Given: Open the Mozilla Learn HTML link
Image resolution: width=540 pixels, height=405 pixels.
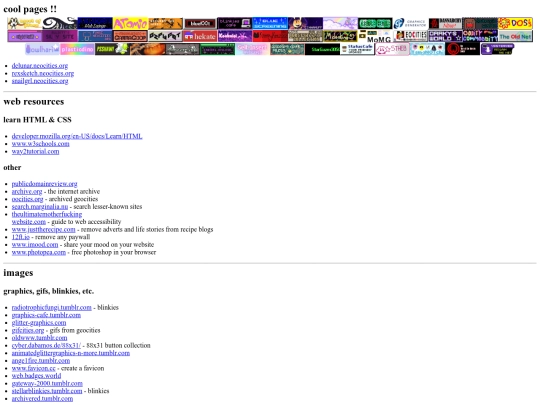Looking at the screenshot, I should pyautogui.click(x=77, y=136).
